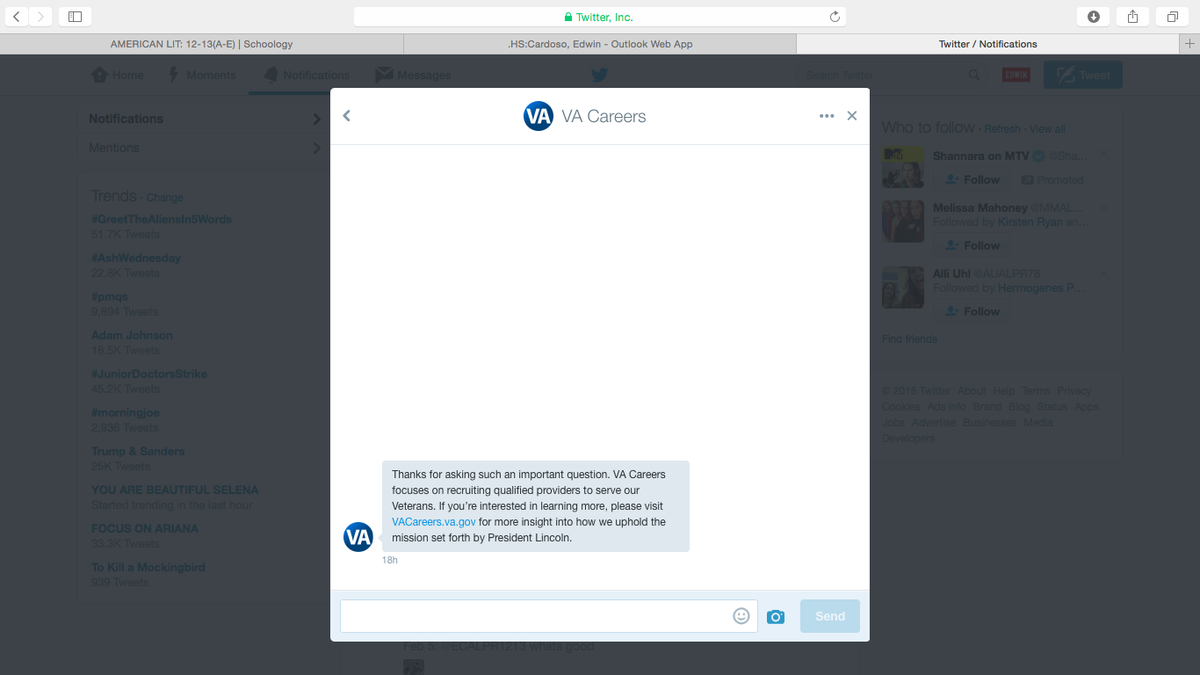Dismiss Melissa Mahoney suggestion
The image size is (1200, 675).
click(x=1104, y=208)
